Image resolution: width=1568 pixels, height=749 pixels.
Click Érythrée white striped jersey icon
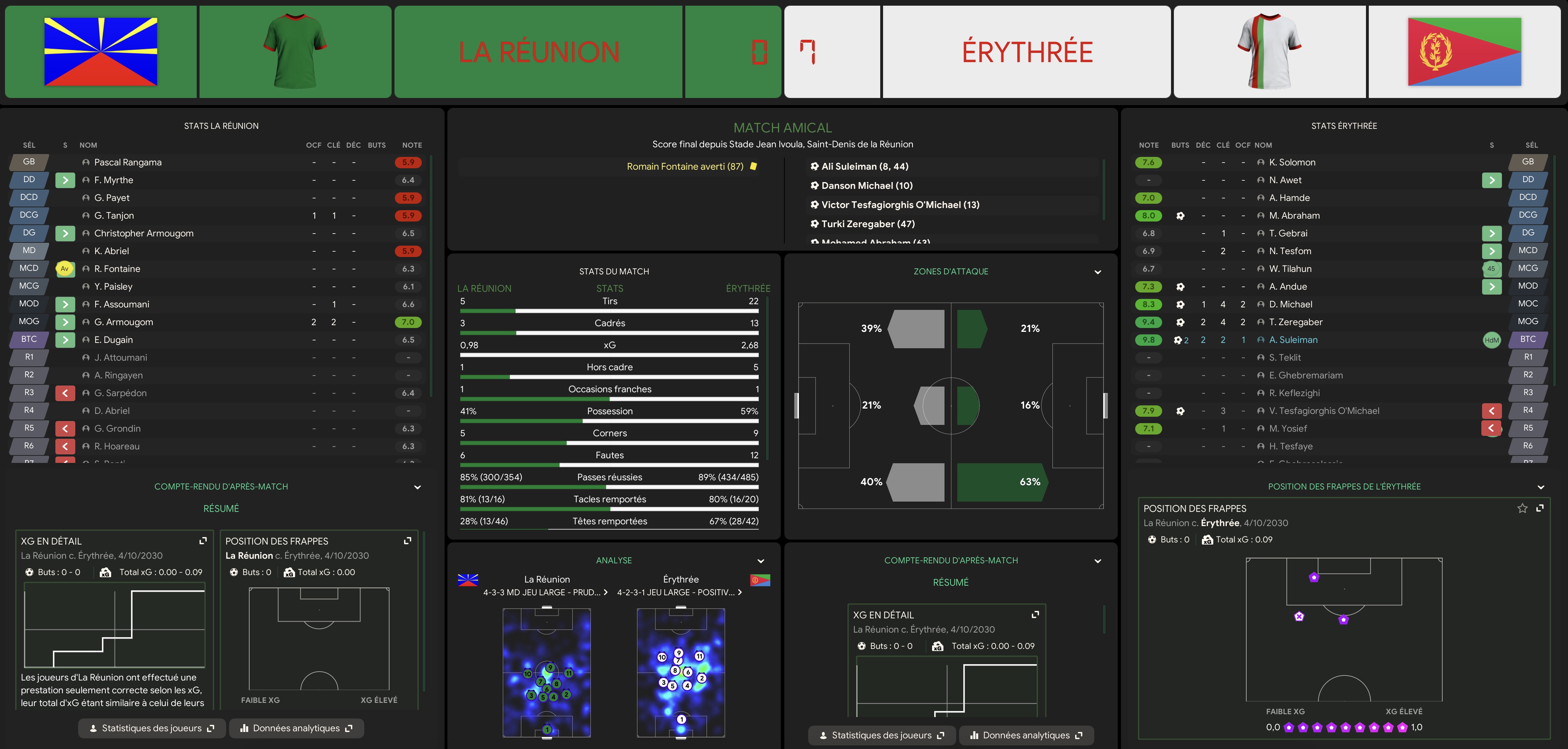coord(1270,52)
